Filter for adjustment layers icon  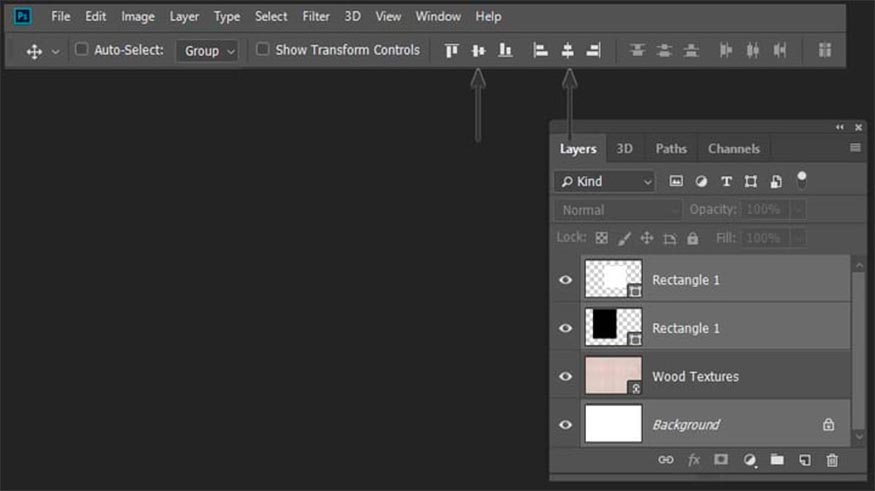tap(701, 181)
